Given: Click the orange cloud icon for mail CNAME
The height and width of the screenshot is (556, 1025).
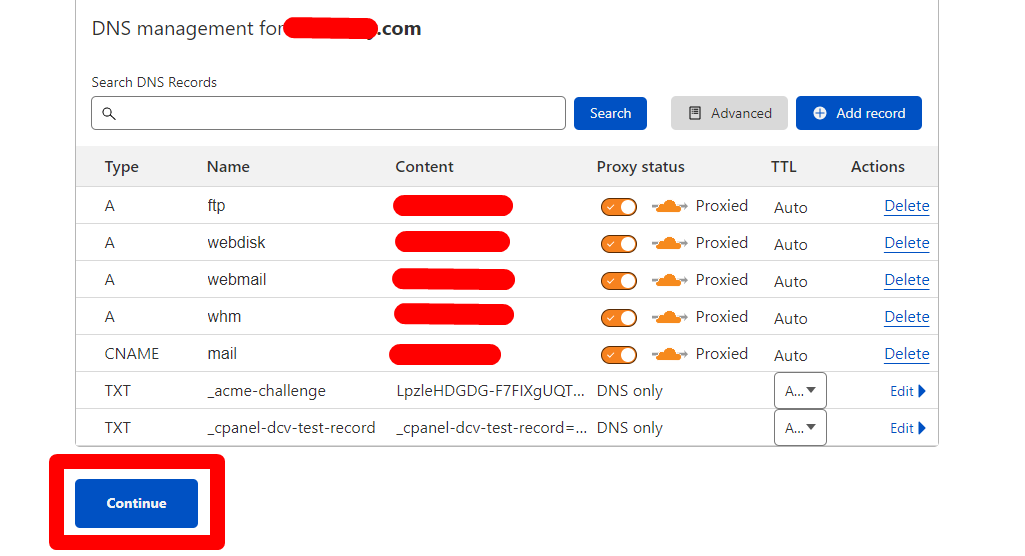Looking at the screenshot, I should point(669,355).
